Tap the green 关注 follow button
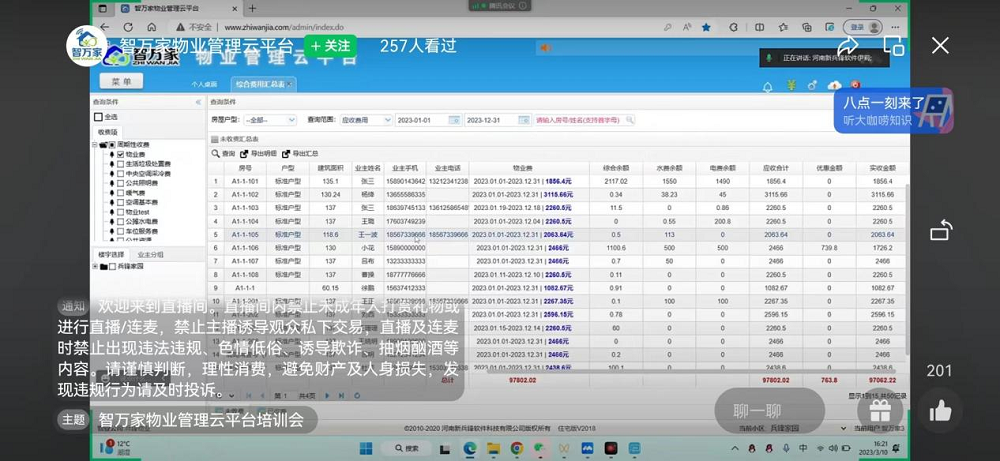Viewport: 1000px width, 461px height. (330, 46)
